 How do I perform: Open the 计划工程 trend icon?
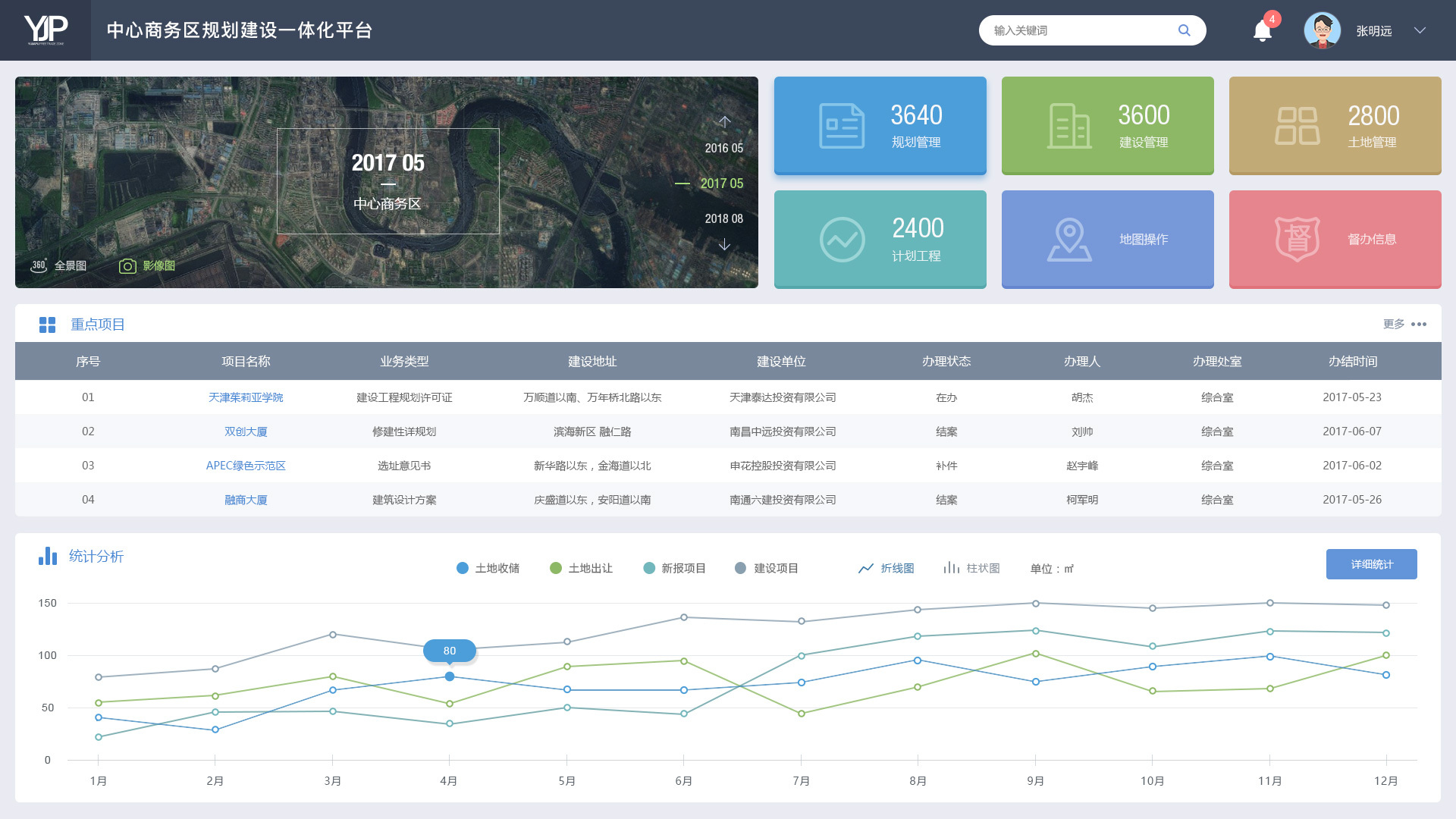[x=842, y=240]
